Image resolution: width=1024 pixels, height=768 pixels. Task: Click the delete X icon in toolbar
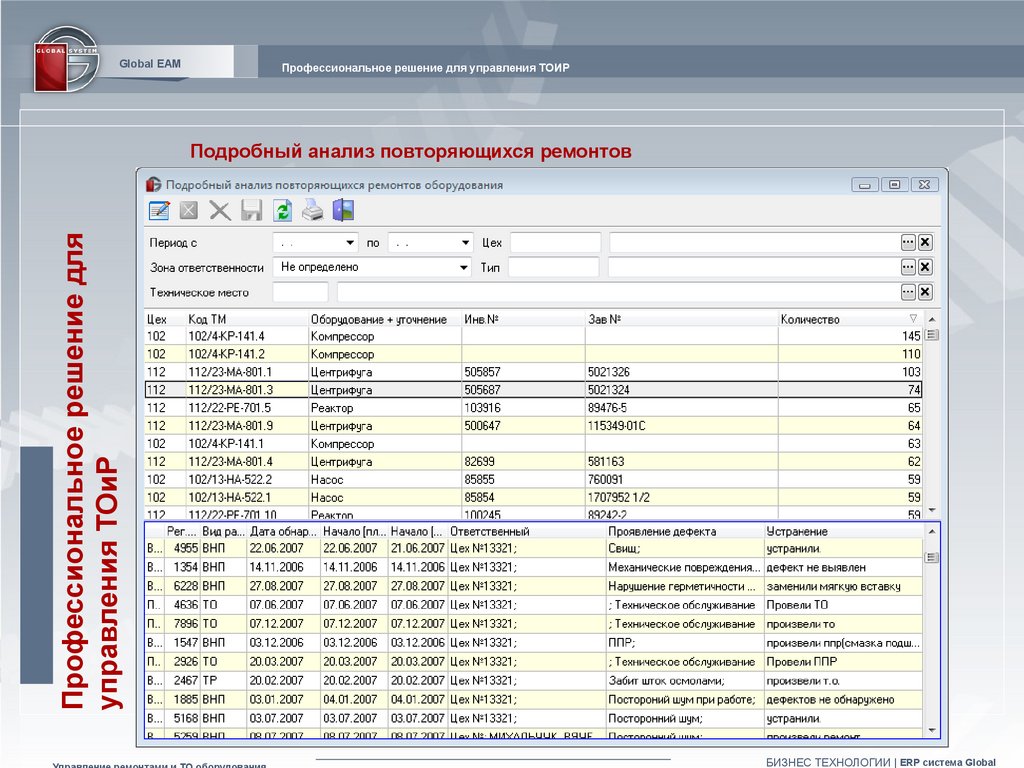click(220, 210)
